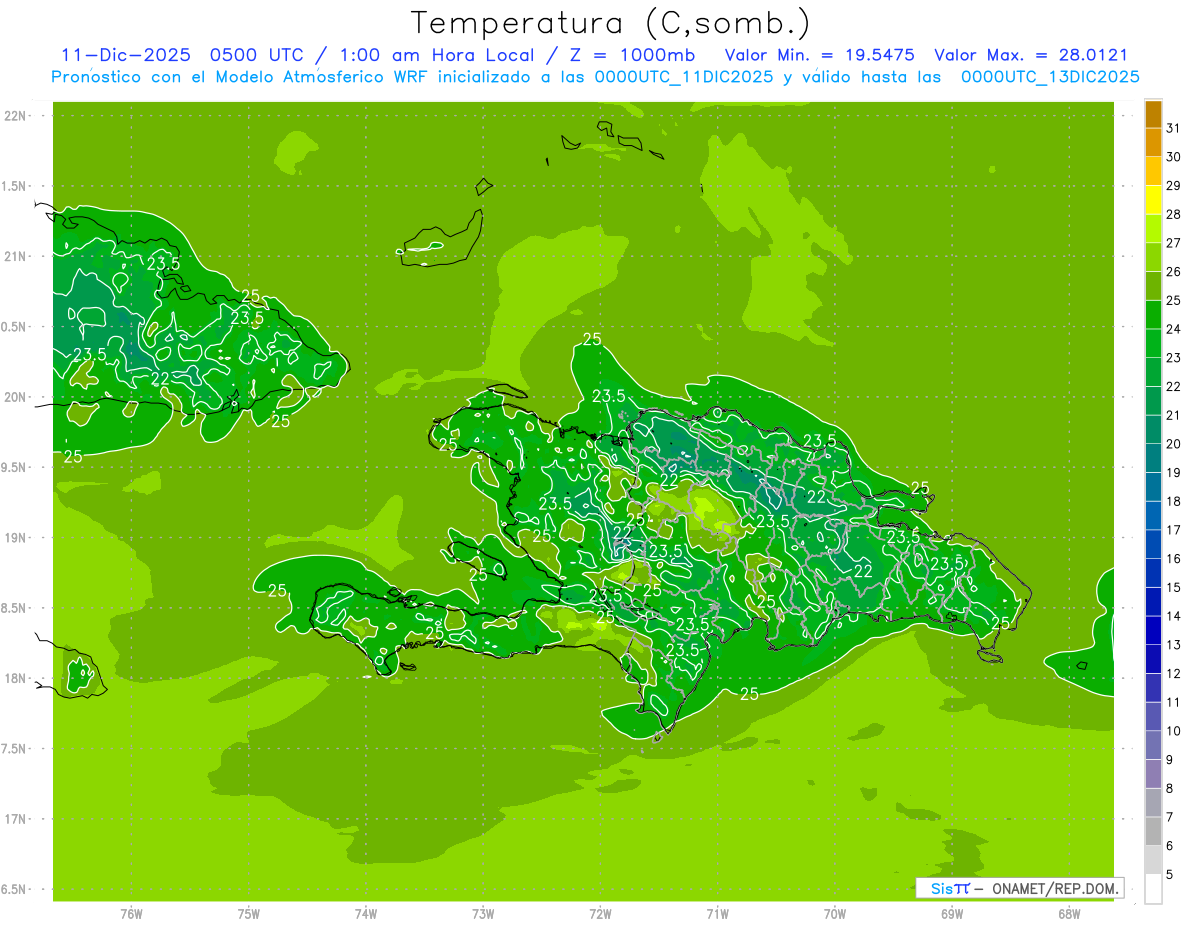Image resolution: width=1200 pixels, height=927 pixels.
Task: Click the '27' label on color scale
Action: (x=1173, y=243)
